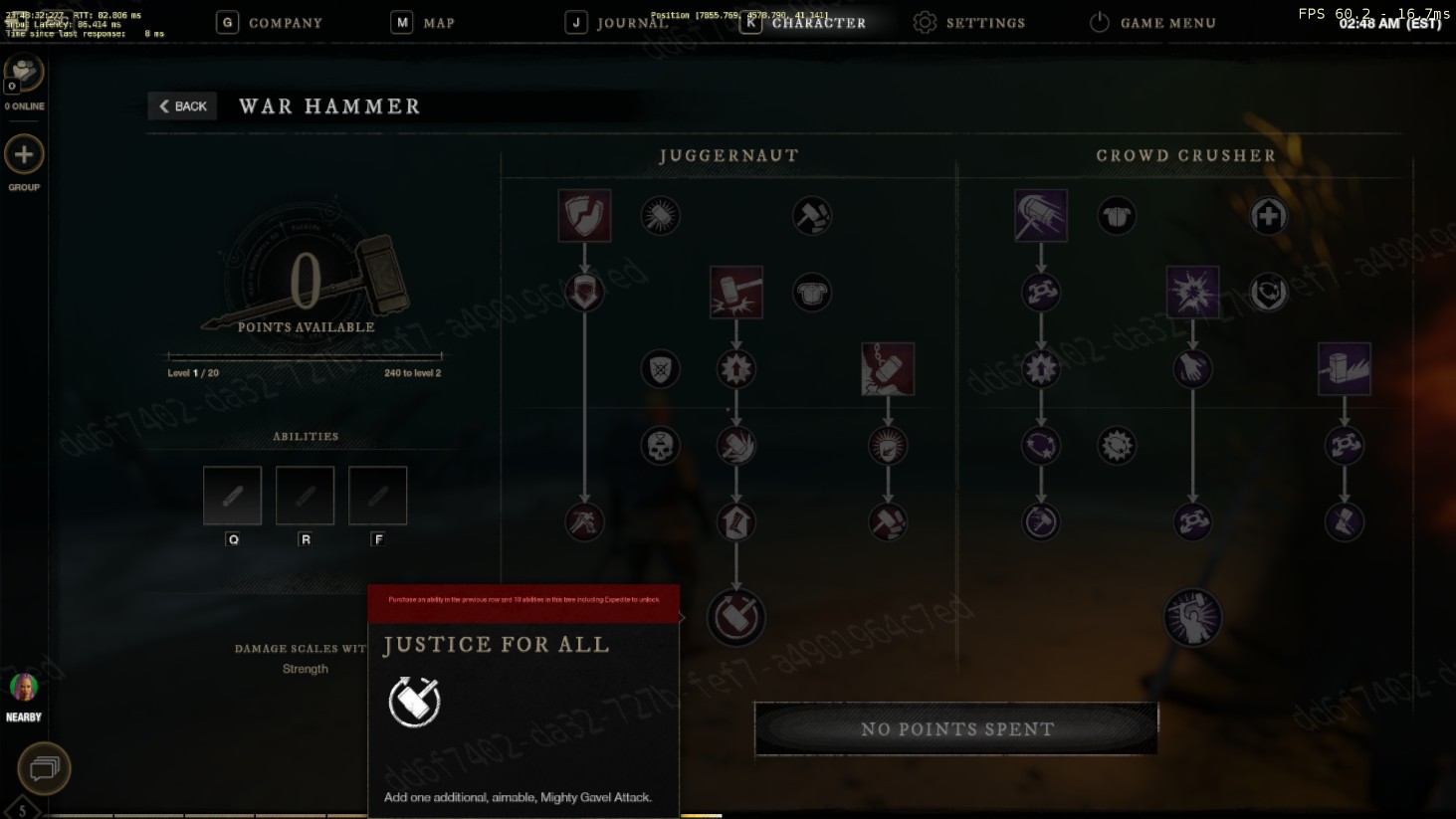Choose the purple burst ability in Crowd Crusher
The width and height of the screenshot is (1456, 819).
pos(1192,293)
